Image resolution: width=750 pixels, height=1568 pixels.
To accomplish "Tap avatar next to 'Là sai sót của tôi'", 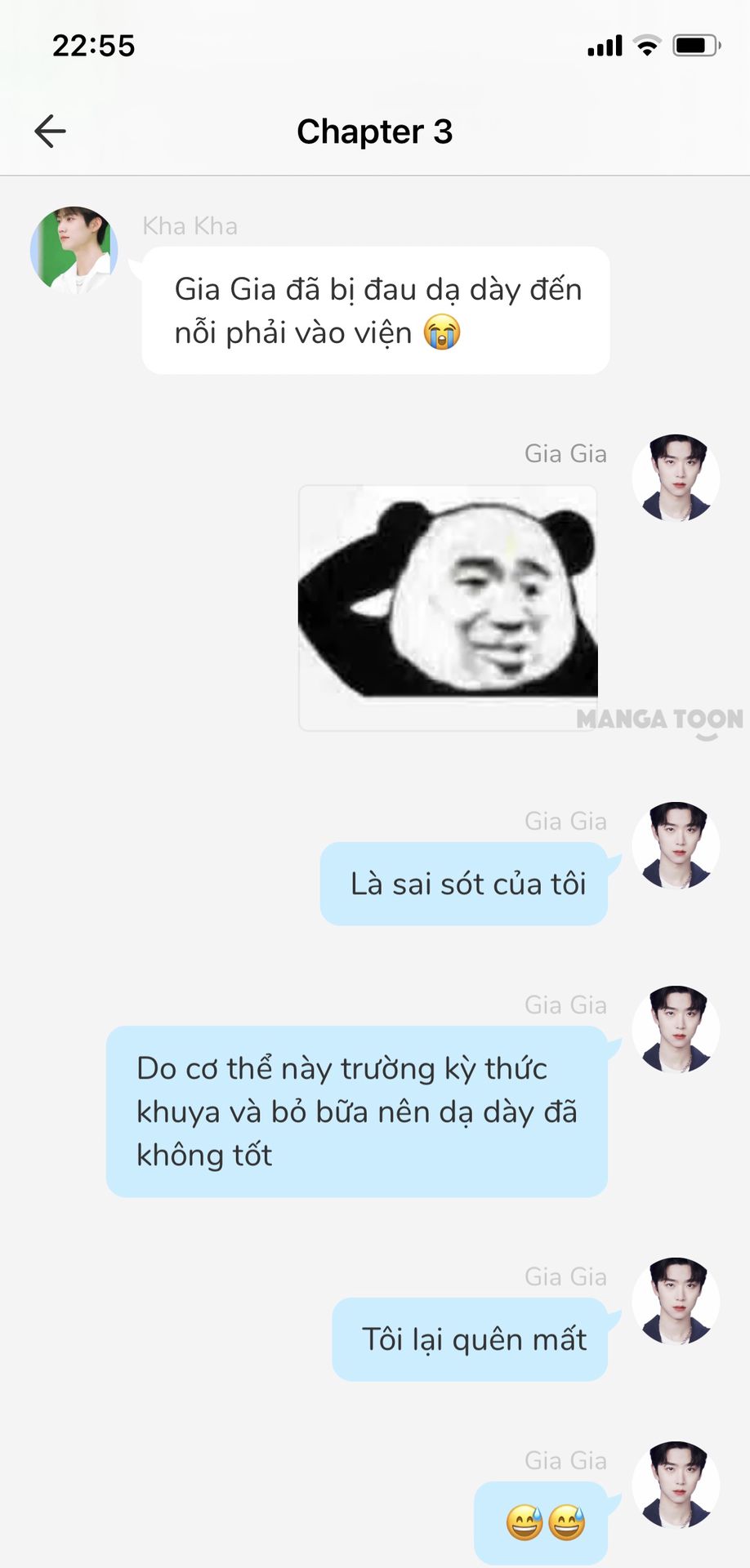I will (x=676, y=845).
